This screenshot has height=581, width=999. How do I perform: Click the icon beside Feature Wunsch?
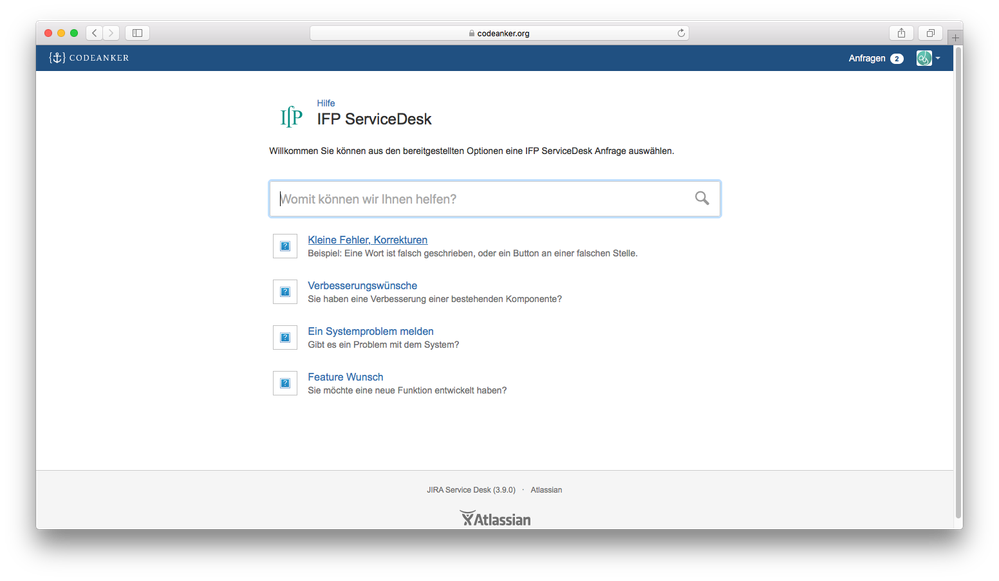pos(285,384)
